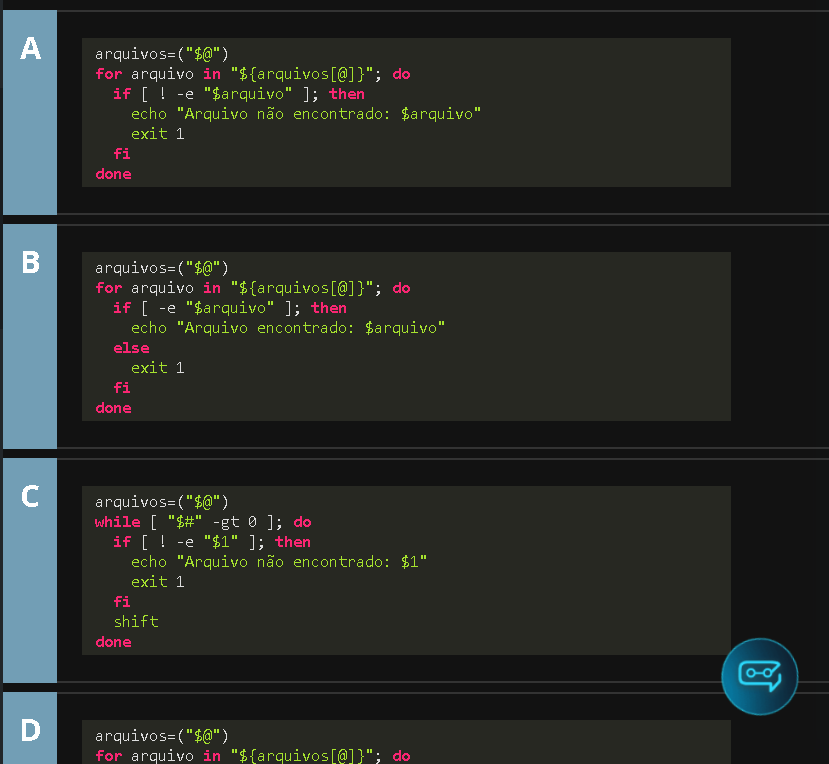Click 'while [ "$#" -gt 0 ]; do' line
Viewport: 829px width, 764px height.
pyautogui.click(x=203, y=522)
